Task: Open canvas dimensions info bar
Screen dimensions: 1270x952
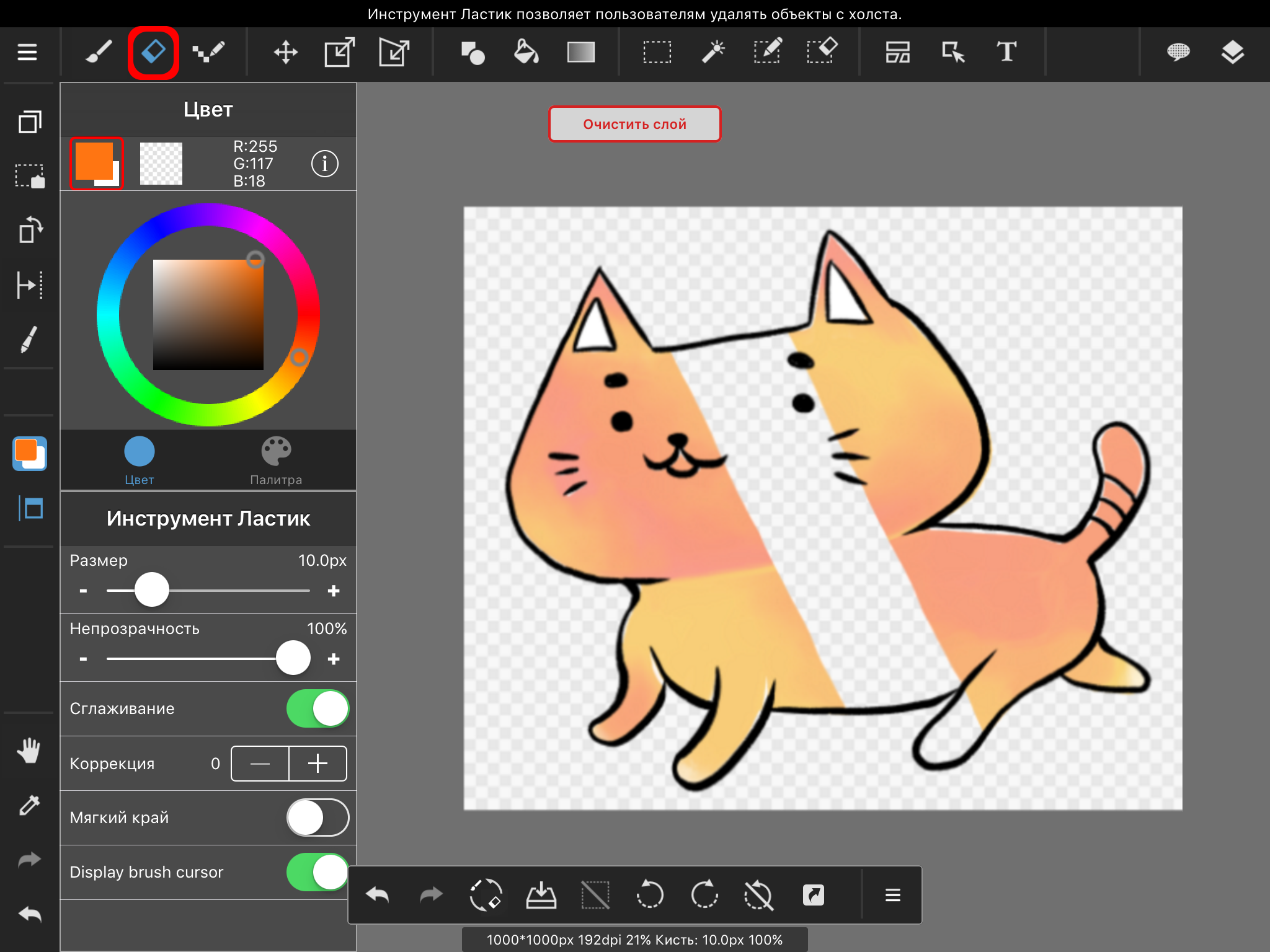Action: point(635,939)
